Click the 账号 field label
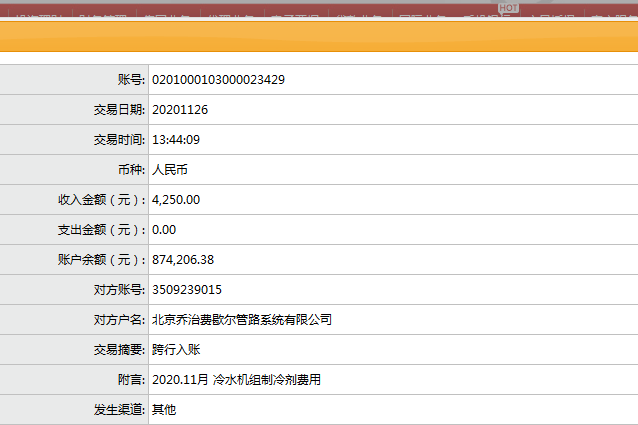This screenshot has height=425, width=638. click(130, 79)
